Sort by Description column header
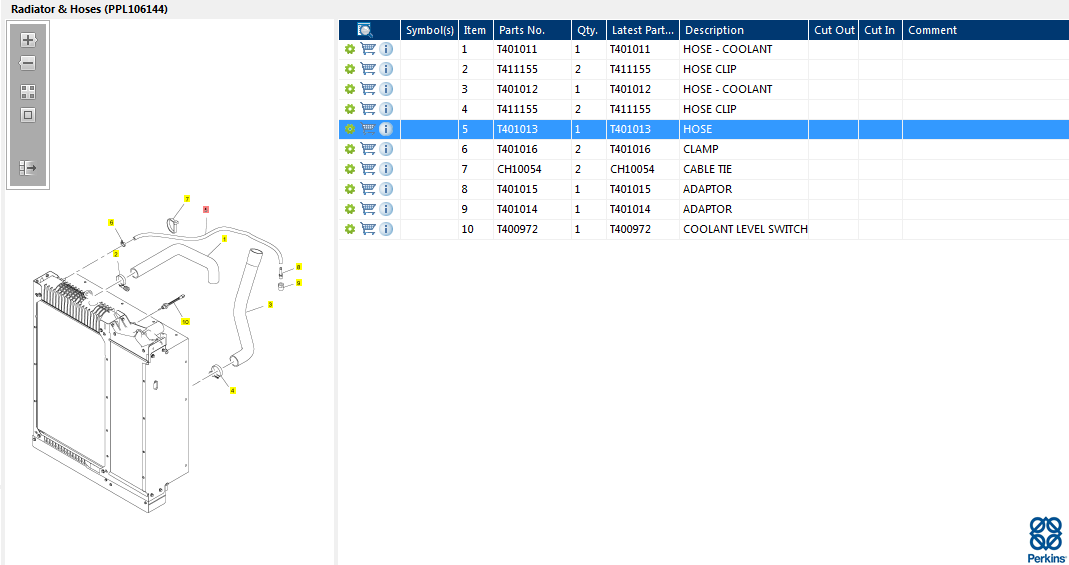Image resolution: width=1069 pixels, height=565 pixels. (744, 30)
